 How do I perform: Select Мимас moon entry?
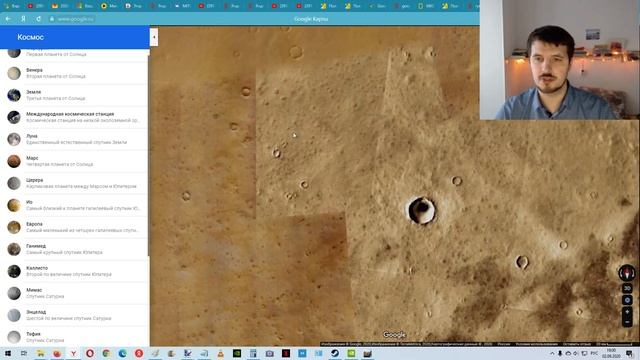click(74, 293)
